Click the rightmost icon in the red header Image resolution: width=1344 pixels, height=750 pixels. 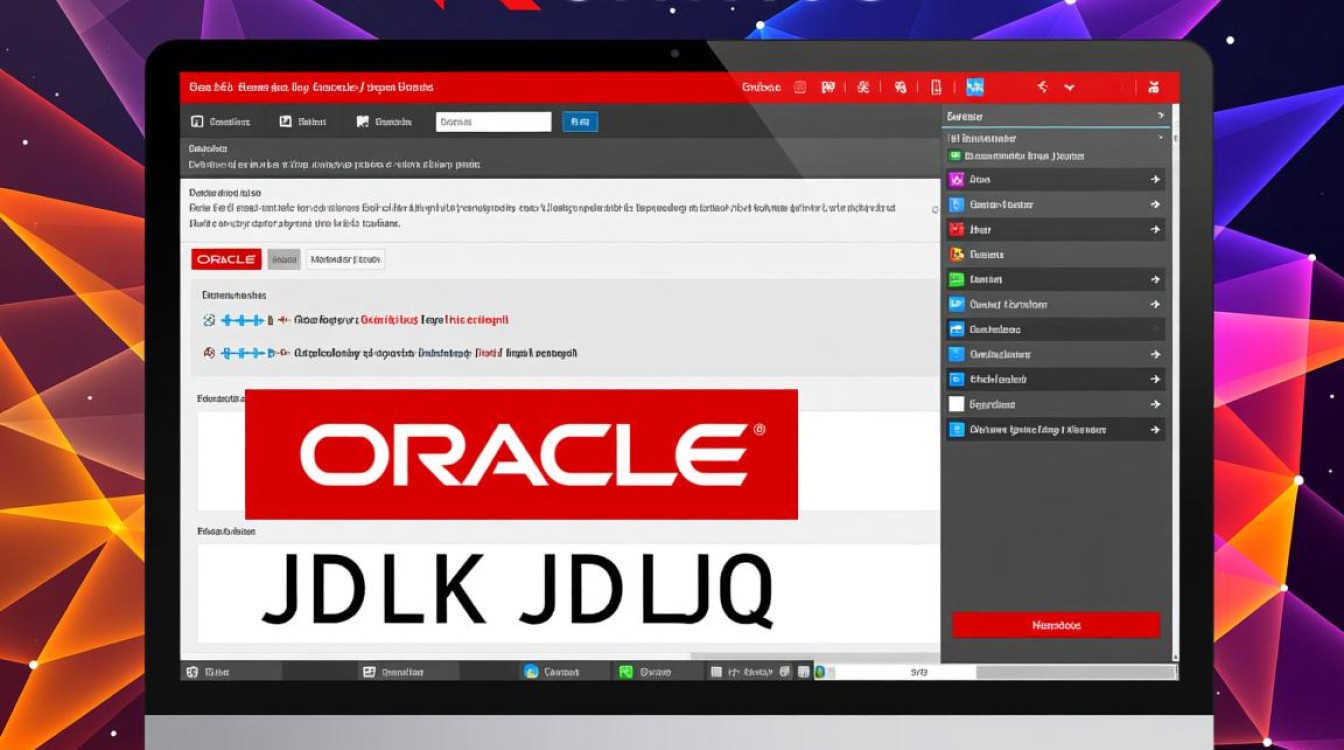click(x=1154, y=87)
